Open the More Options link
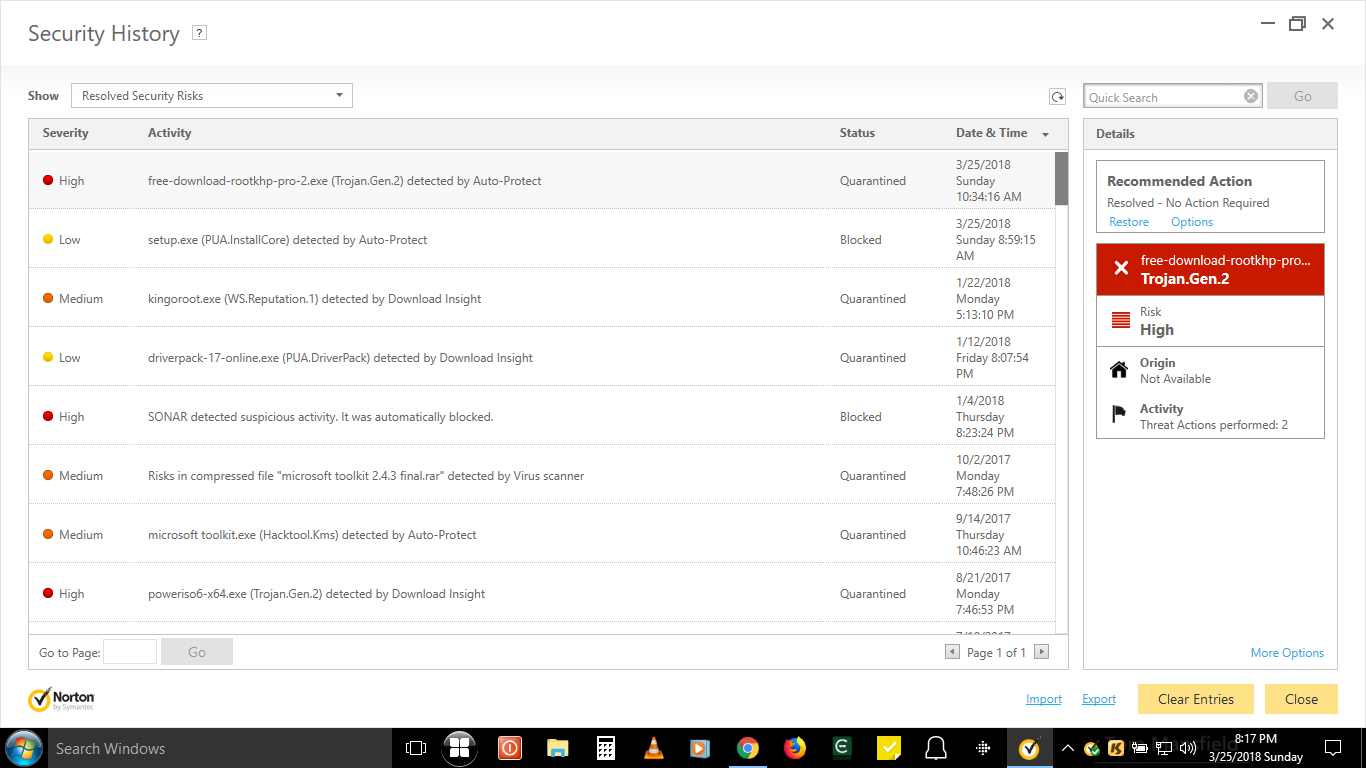 pos(1287,653)
